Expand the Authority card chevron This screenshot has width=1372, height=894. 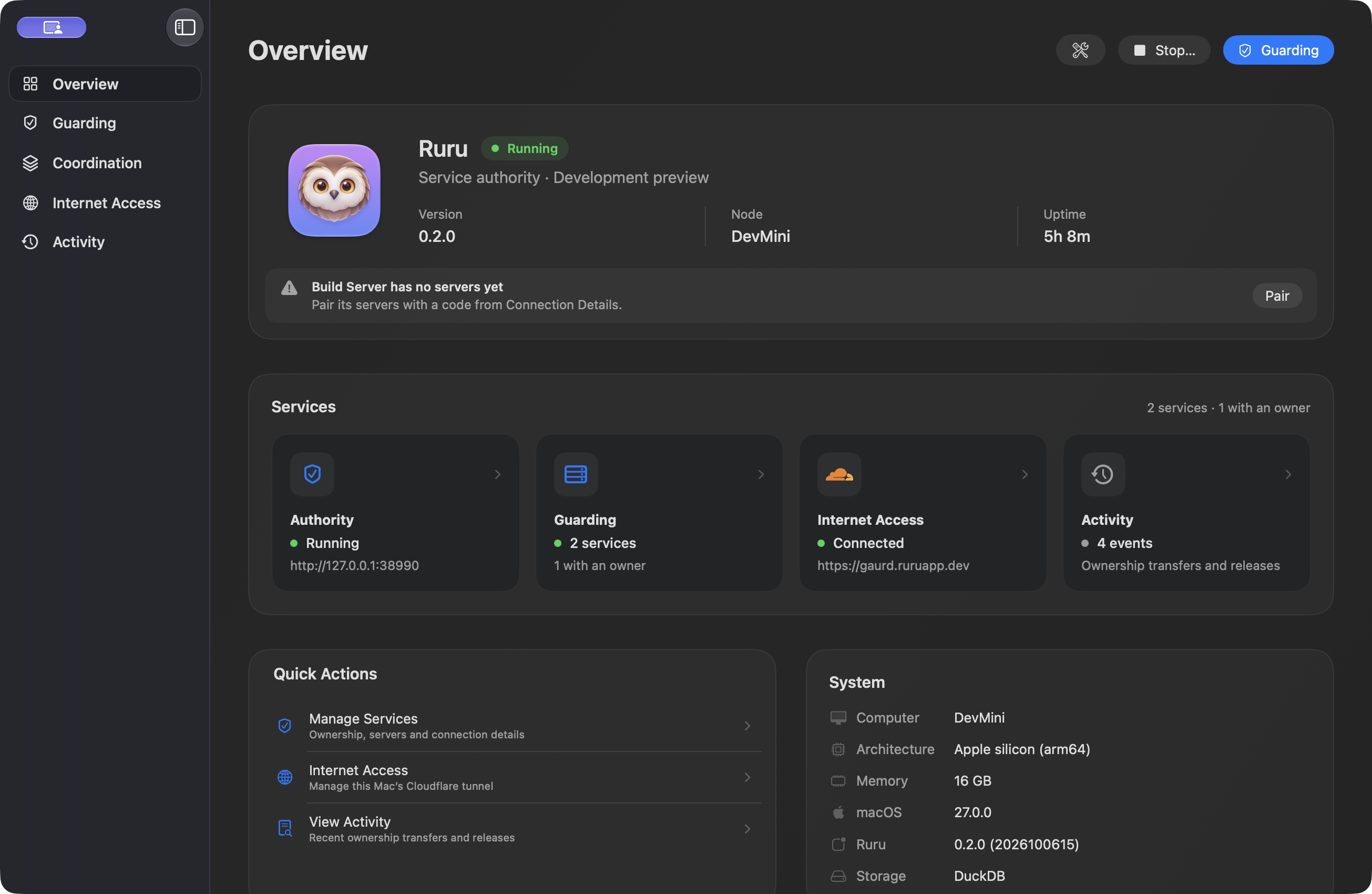click(497, 474)
